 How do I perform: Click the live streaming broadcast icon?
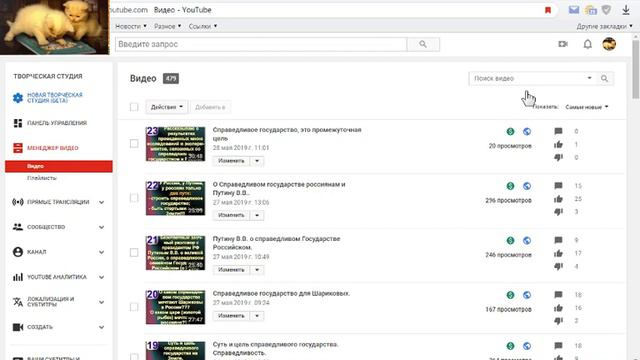(18, 202)
